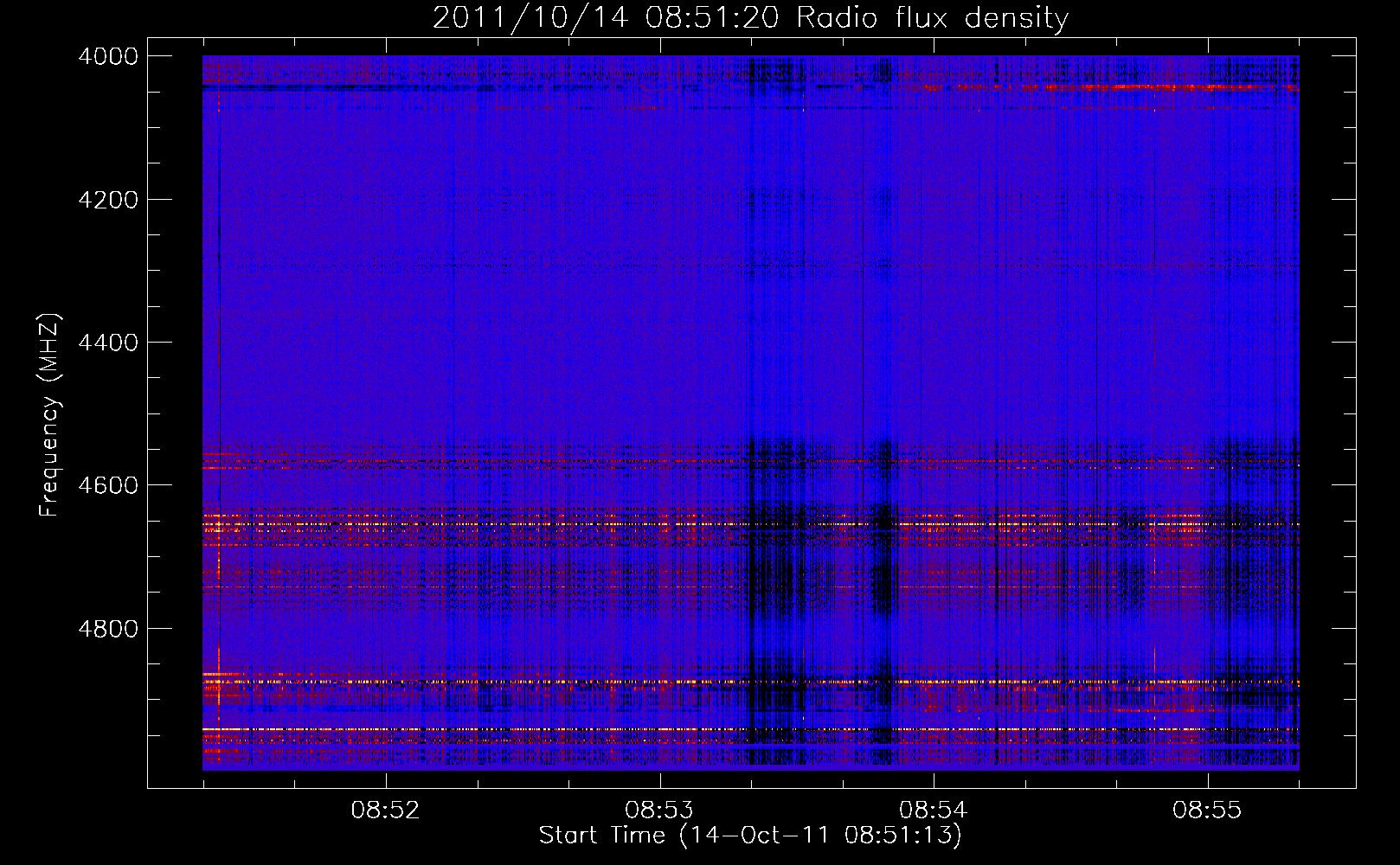Click the 4000 frequency axis label
Viewport: 1400px width, 865px height.
click(x=108, y=56)
